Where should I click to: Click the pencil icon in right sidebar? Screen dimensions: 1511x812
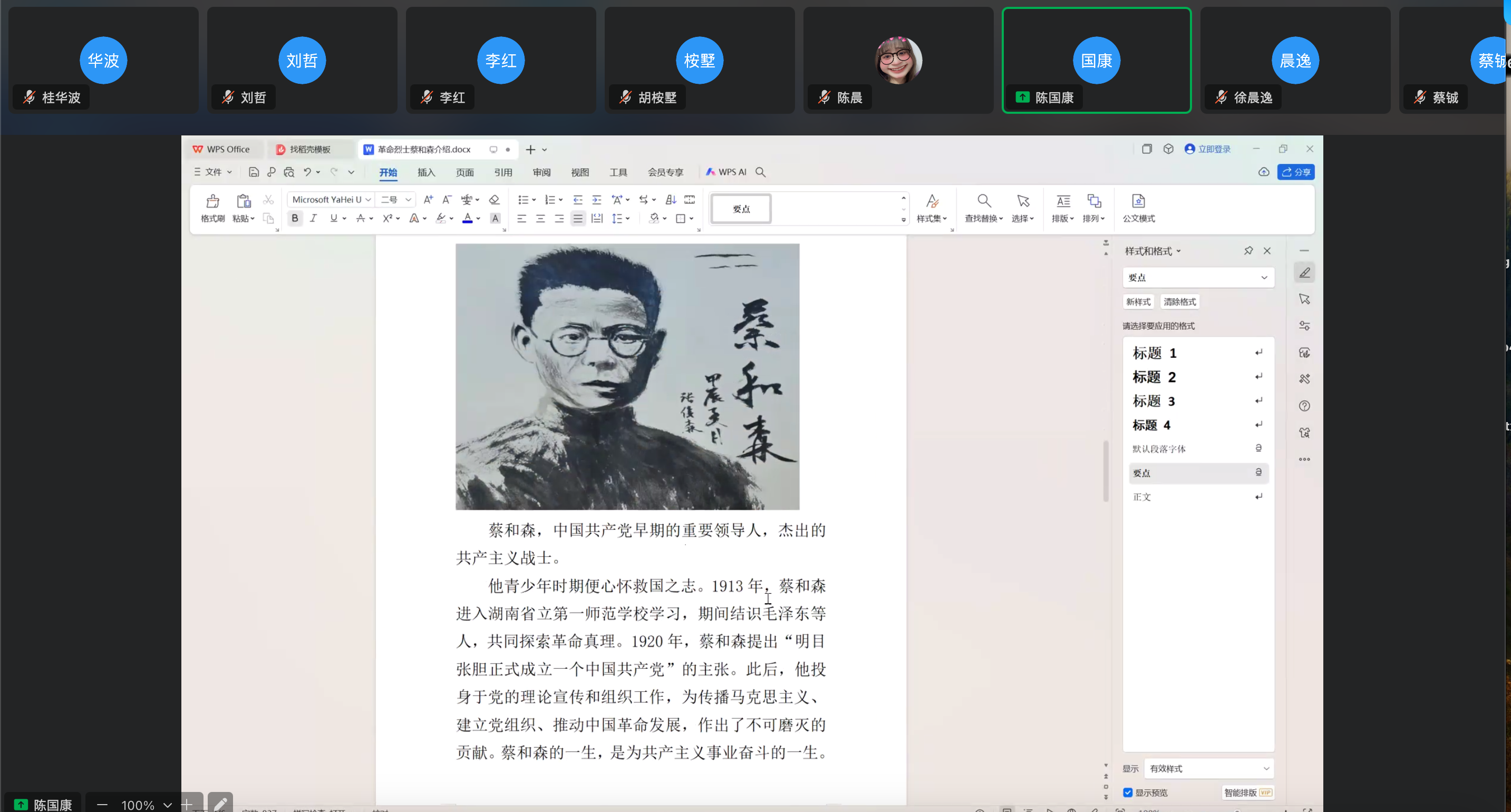1304,272
